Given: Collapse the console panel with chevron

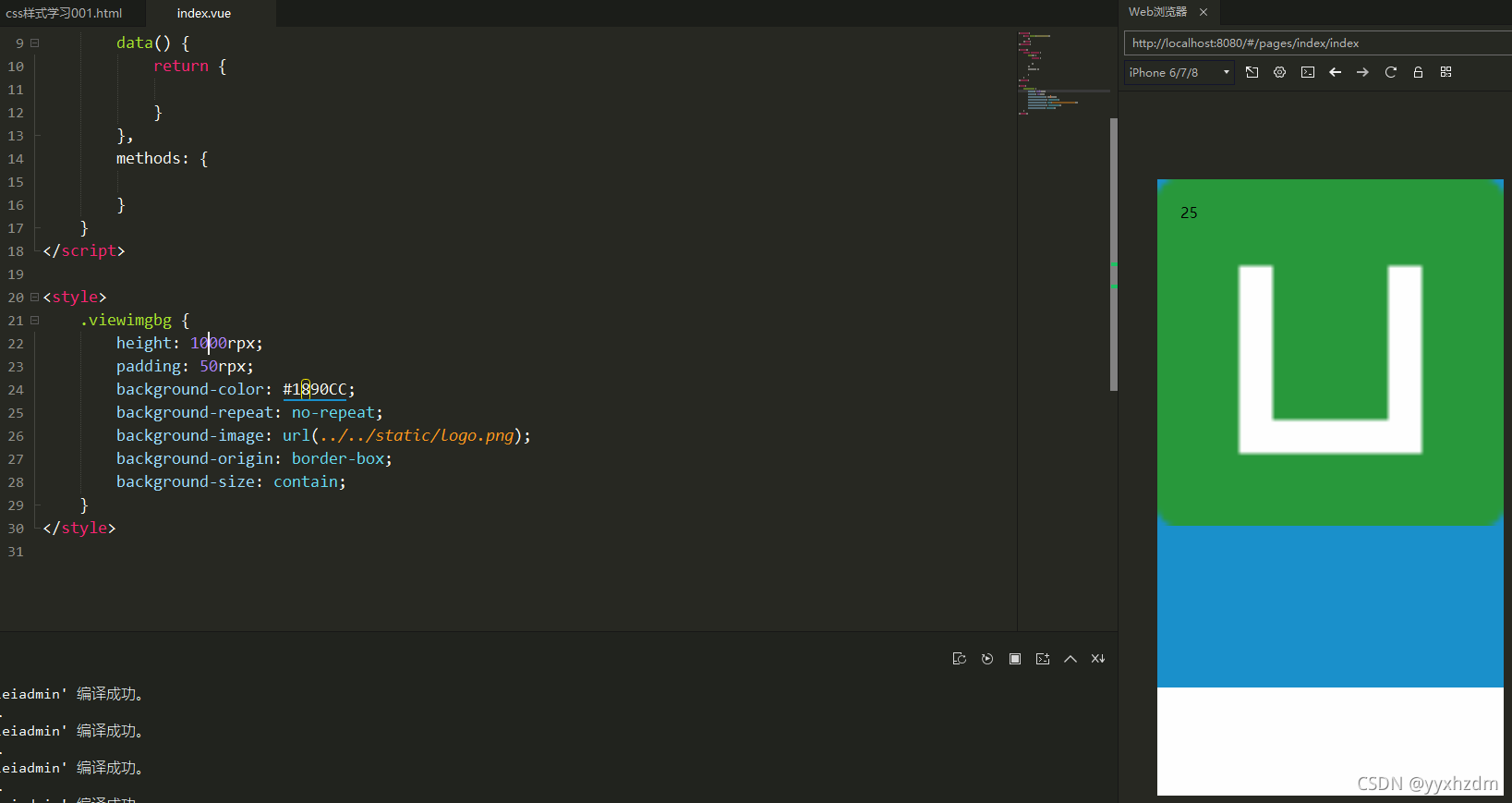Looking at the screenshot, I should click(1070, 659).
